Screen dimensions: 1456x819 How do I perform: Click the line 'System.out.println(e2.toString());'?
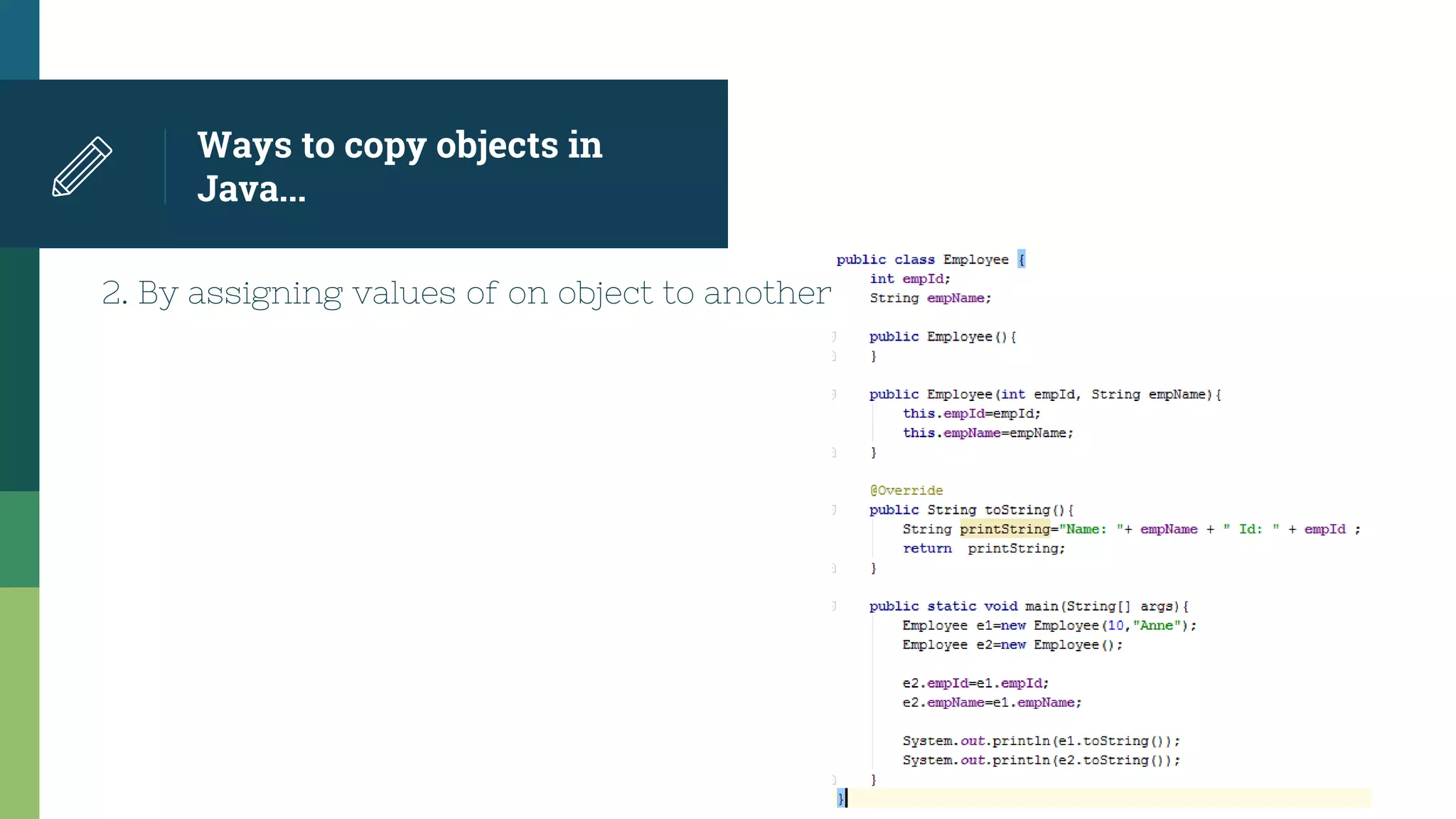point(1042,760)
